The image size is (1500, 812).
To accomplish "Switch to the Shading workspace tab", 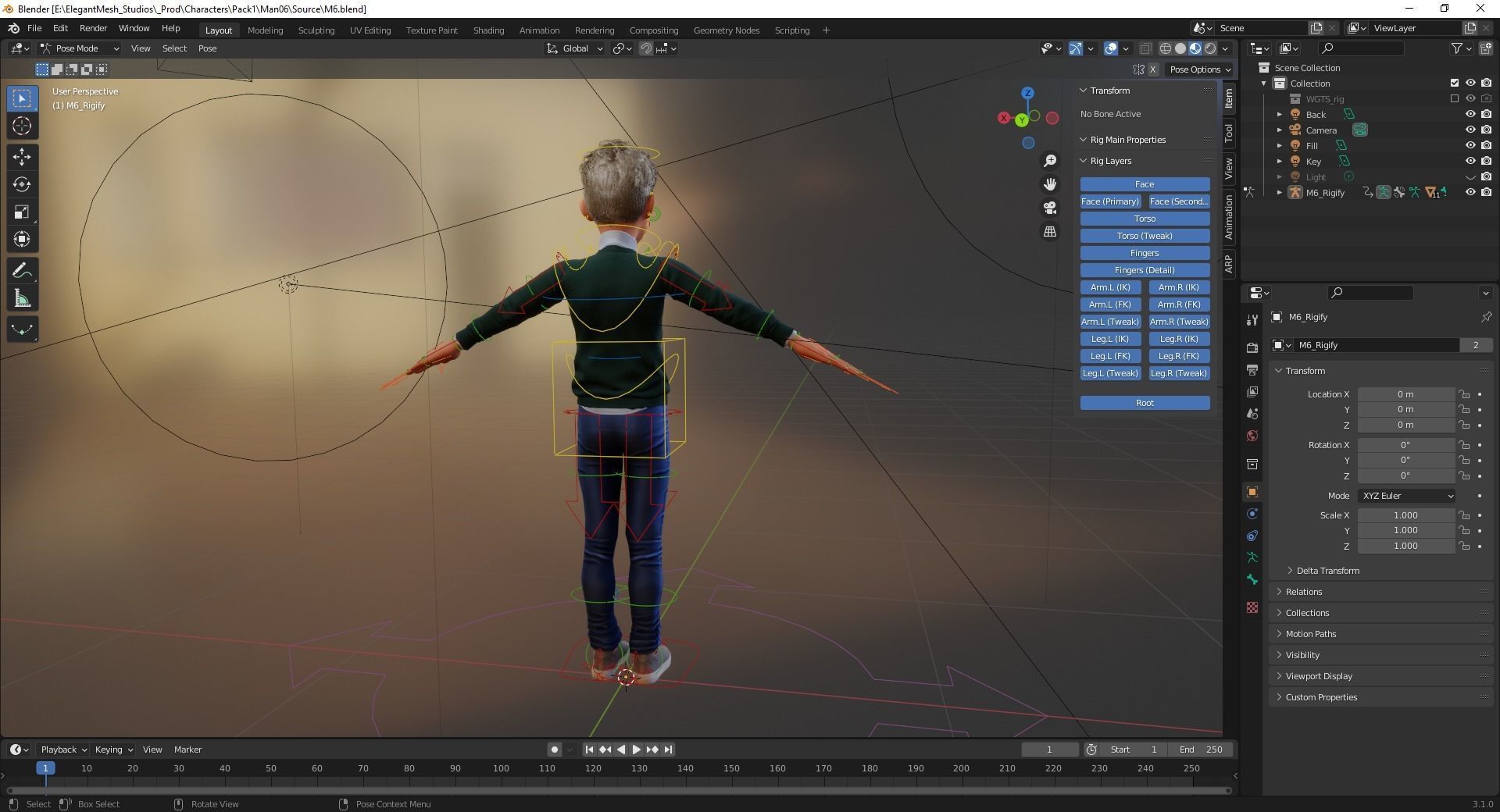I will (488, 30).
